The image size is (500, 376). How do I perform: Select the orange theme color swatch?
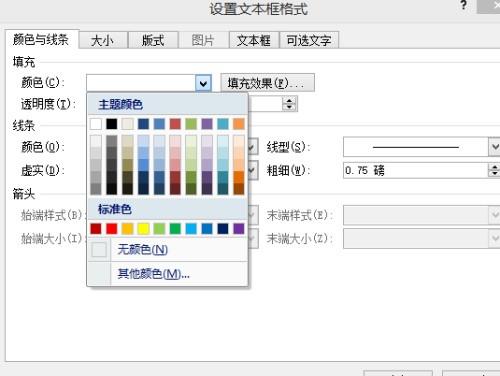[x=239, y=124]
